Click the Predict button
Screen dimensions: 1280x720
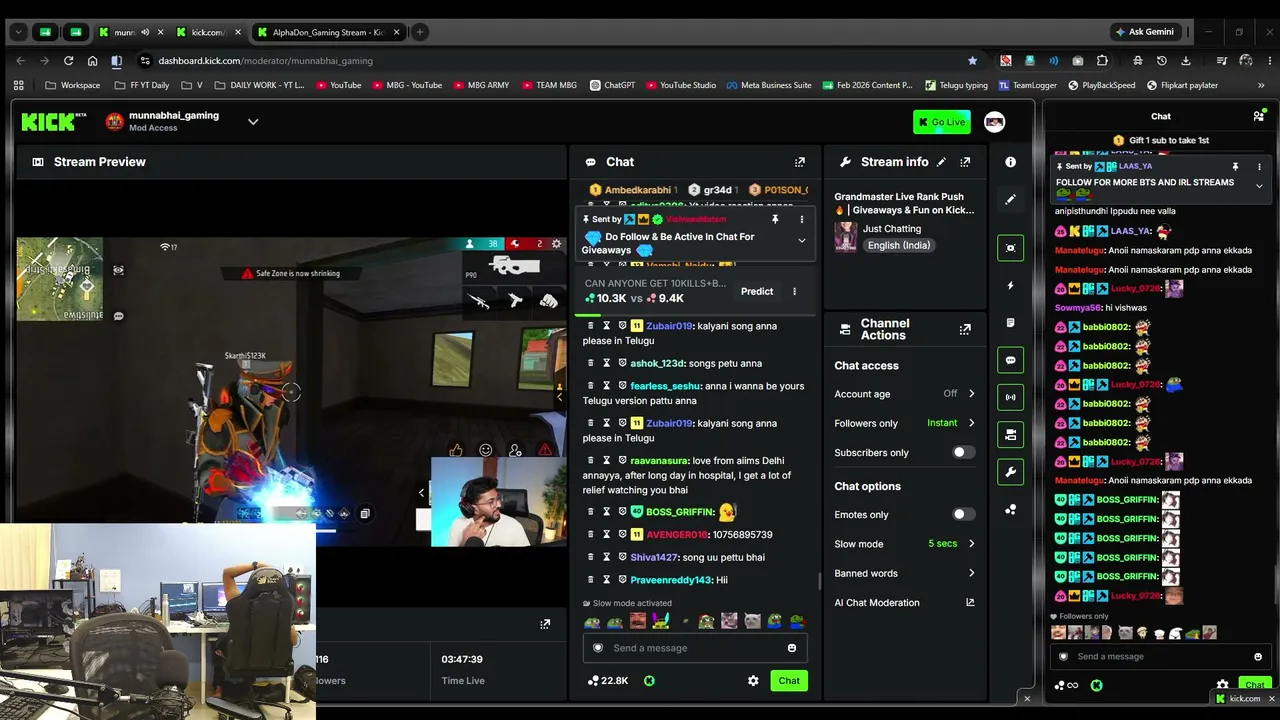tap(757, 292)
